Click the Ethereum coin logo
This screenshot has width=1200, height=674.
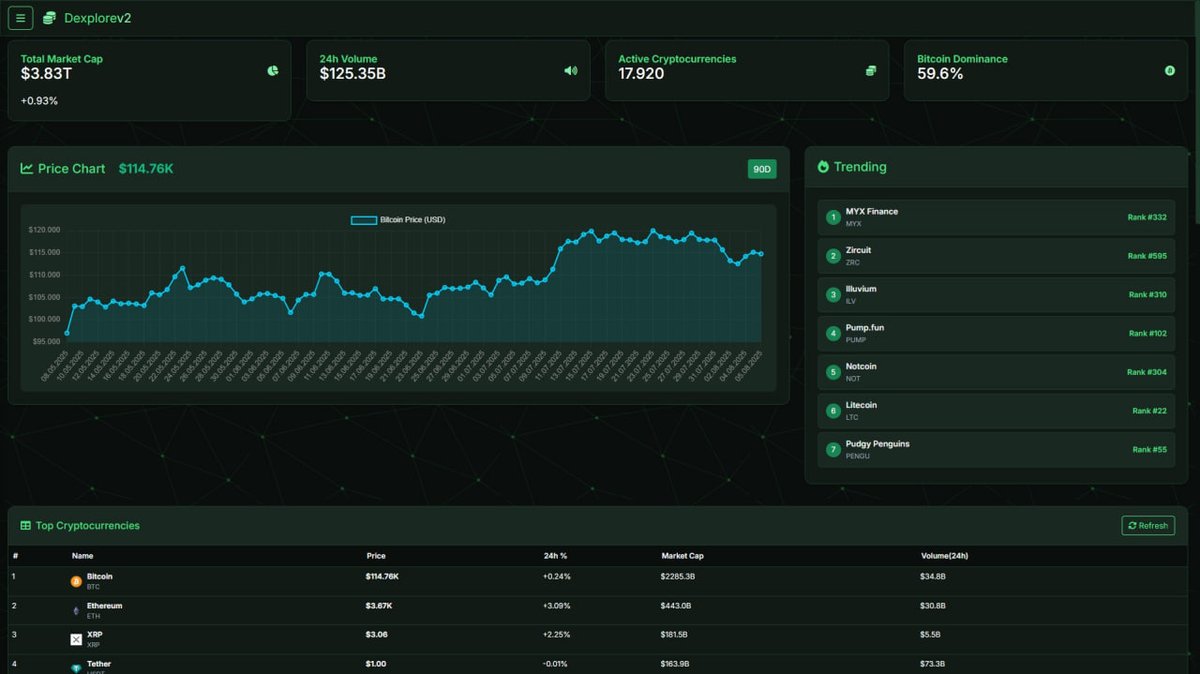[x=76, y=610]
